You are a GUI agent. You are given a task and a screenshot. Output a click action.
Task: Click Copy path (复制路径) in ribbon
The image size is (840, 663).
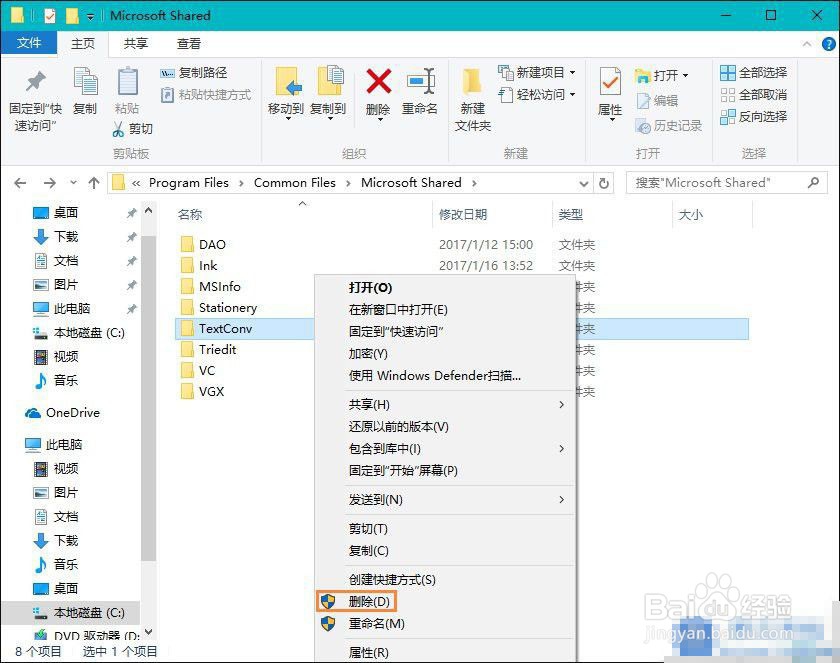[193, 72]
